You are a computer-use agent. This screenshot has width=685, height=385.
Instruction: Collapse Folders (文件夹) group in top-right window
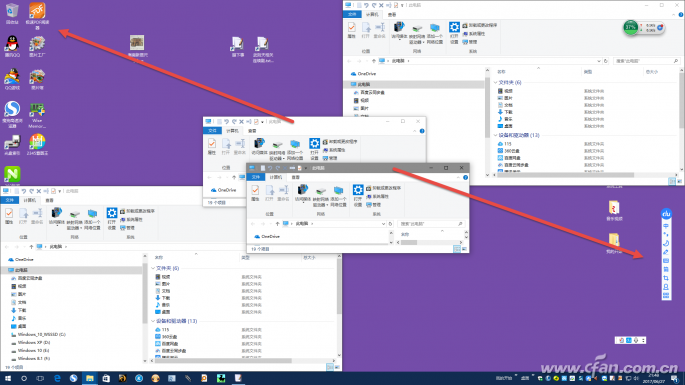495,83
